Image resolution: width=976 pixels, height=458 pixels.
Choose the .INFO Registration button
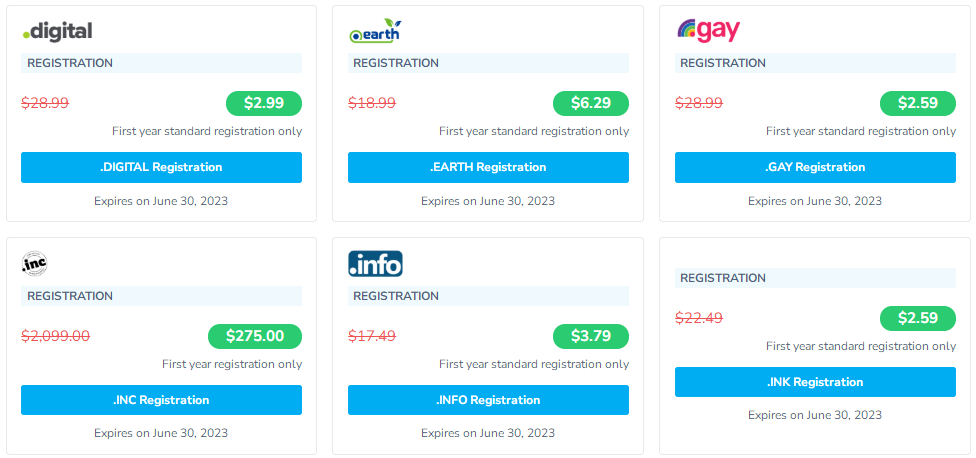pos(488,400)
